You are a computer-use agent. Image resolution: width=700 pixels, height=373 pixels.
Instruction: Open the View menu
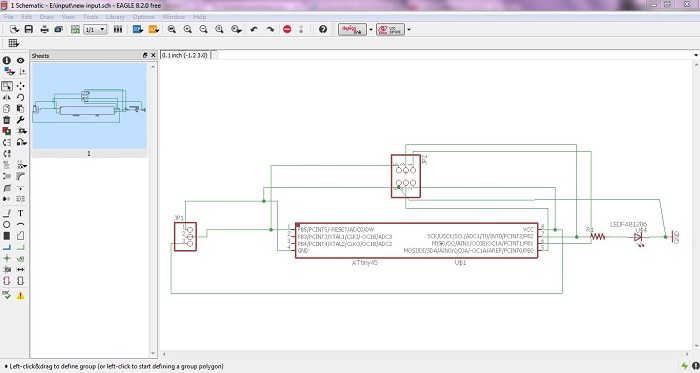click(x=68, y=17)
